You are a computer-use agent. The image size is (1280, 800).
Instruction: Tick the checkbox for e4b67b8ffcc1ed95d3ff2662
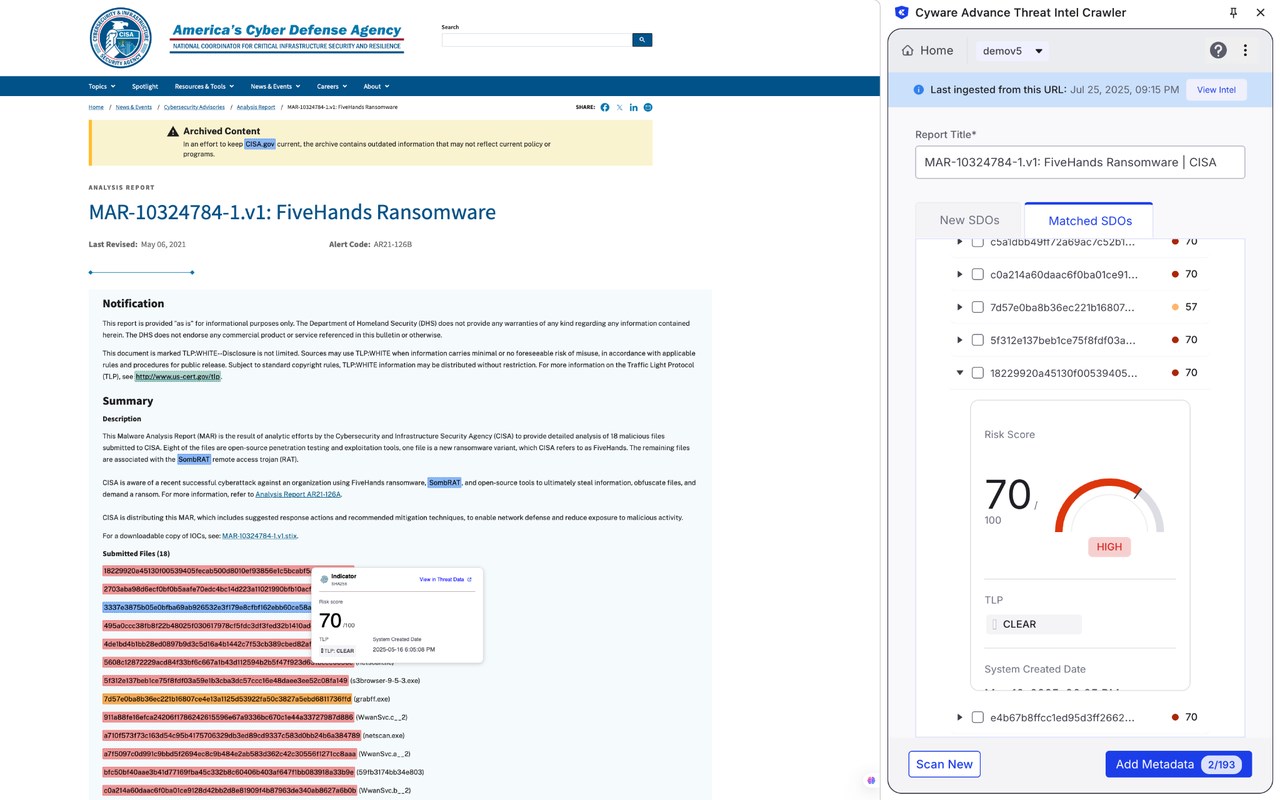(x=978, y=717)
